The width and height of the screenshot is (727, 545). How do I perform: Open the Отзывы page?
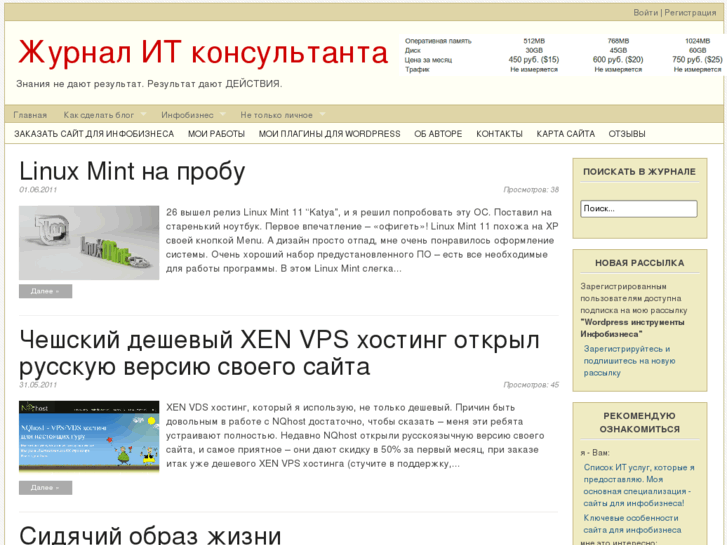coord(627,134)
